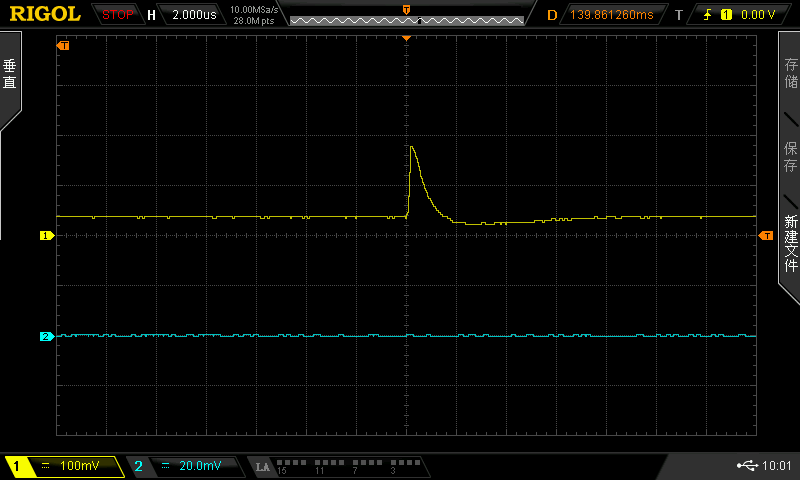Viewport: 800px width, 480px height.
Task: Click the channel 2 cyan ground marker
Action: tap(47, 336)
